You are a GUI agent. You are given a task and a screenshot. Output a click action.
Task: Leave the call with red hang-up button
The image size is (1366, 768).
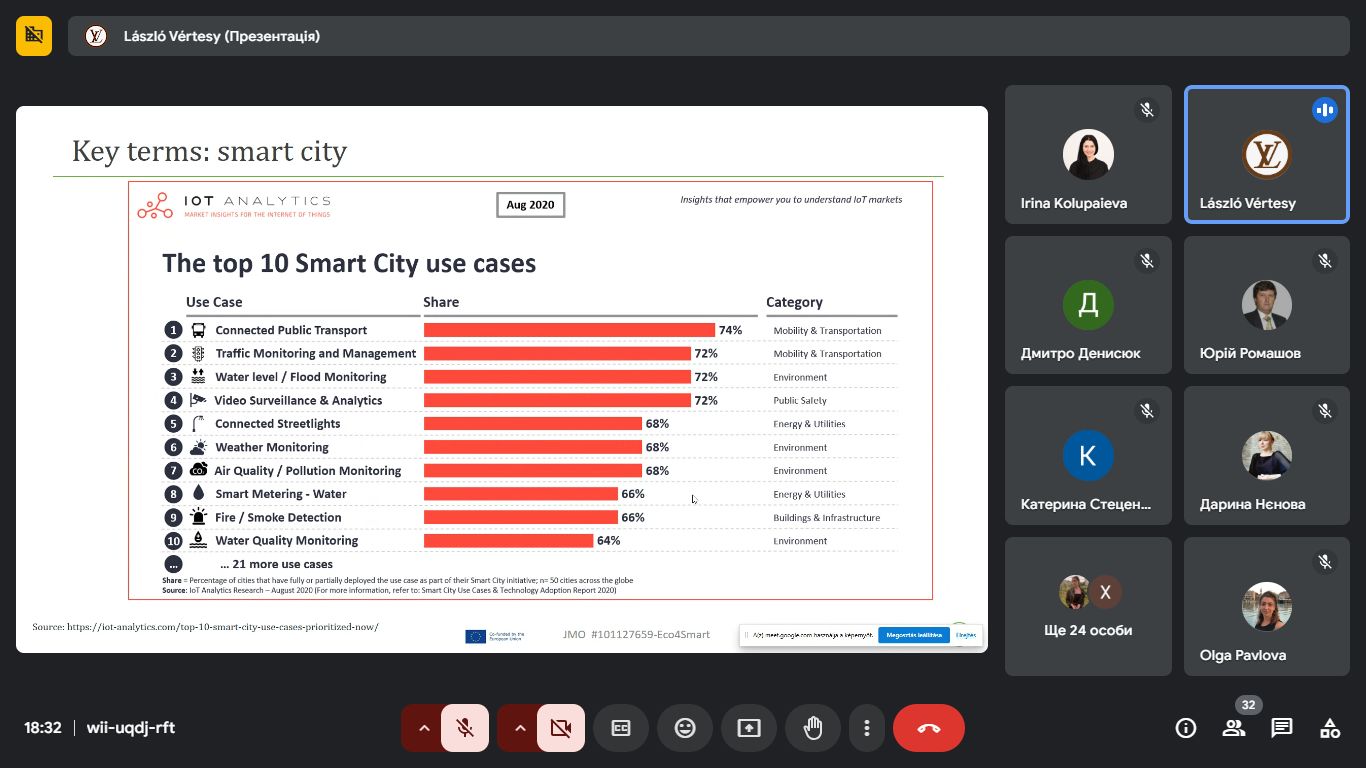pyautogui.click(x=929, y=728)
